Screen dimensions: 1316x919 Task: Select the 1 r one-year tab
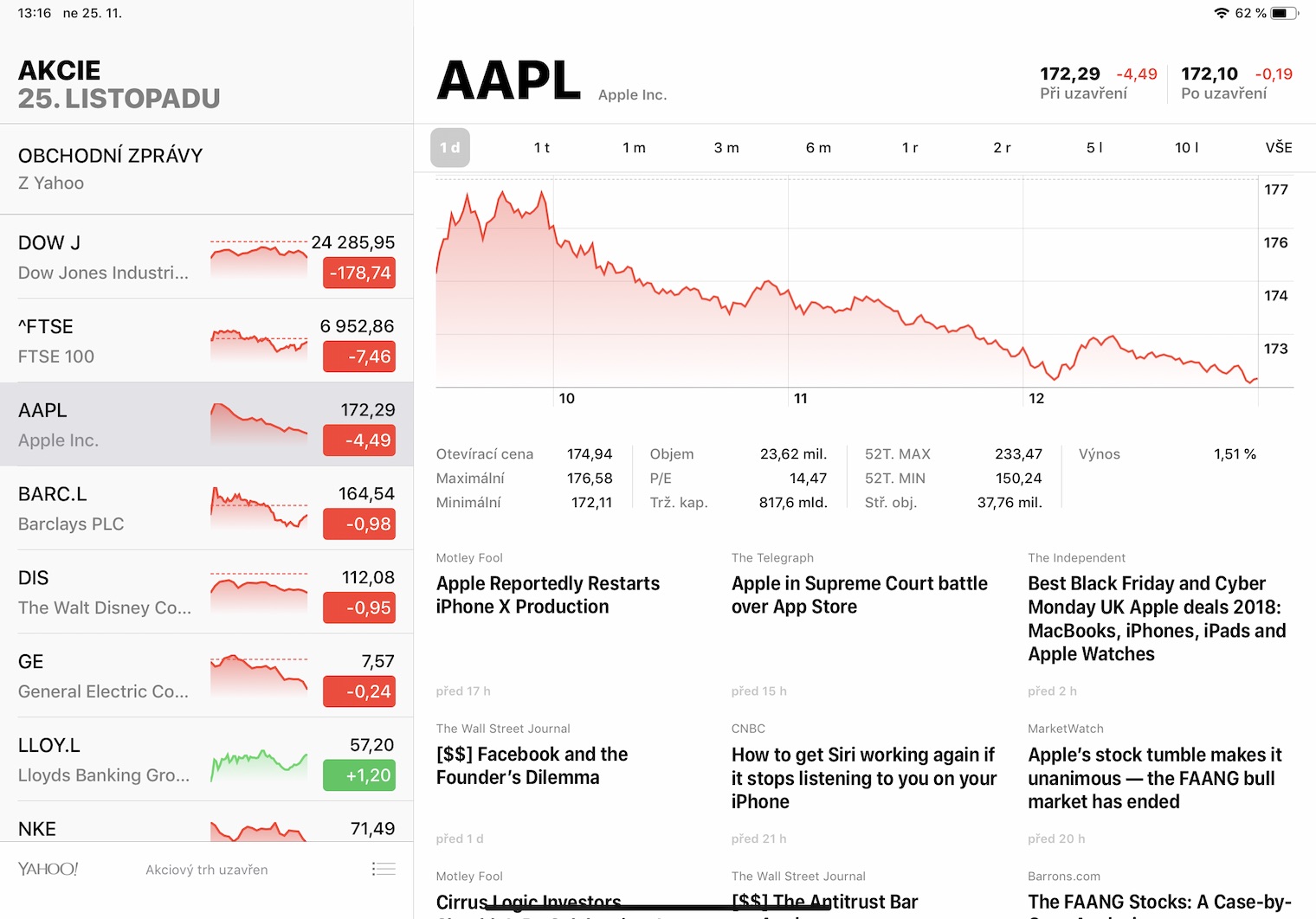[x=910, y=147]
